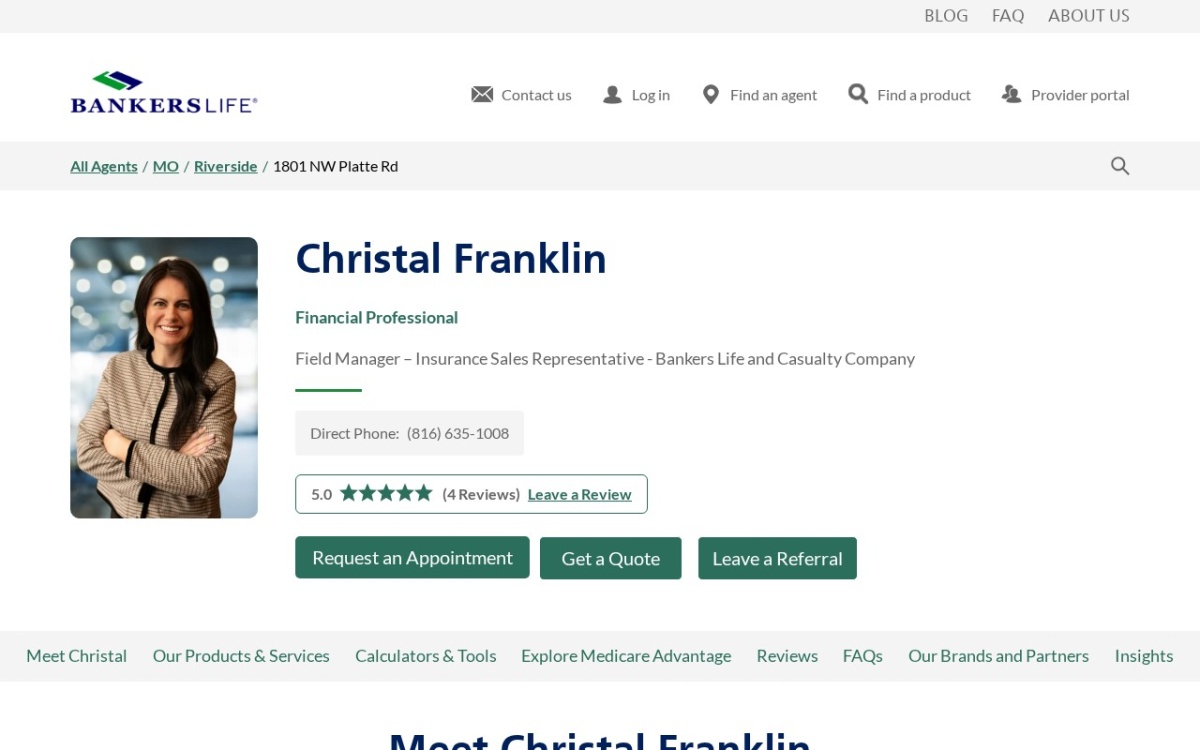Click Get a Quote button
Screen dimensions: 1200x750
click(x=611, y=558)
